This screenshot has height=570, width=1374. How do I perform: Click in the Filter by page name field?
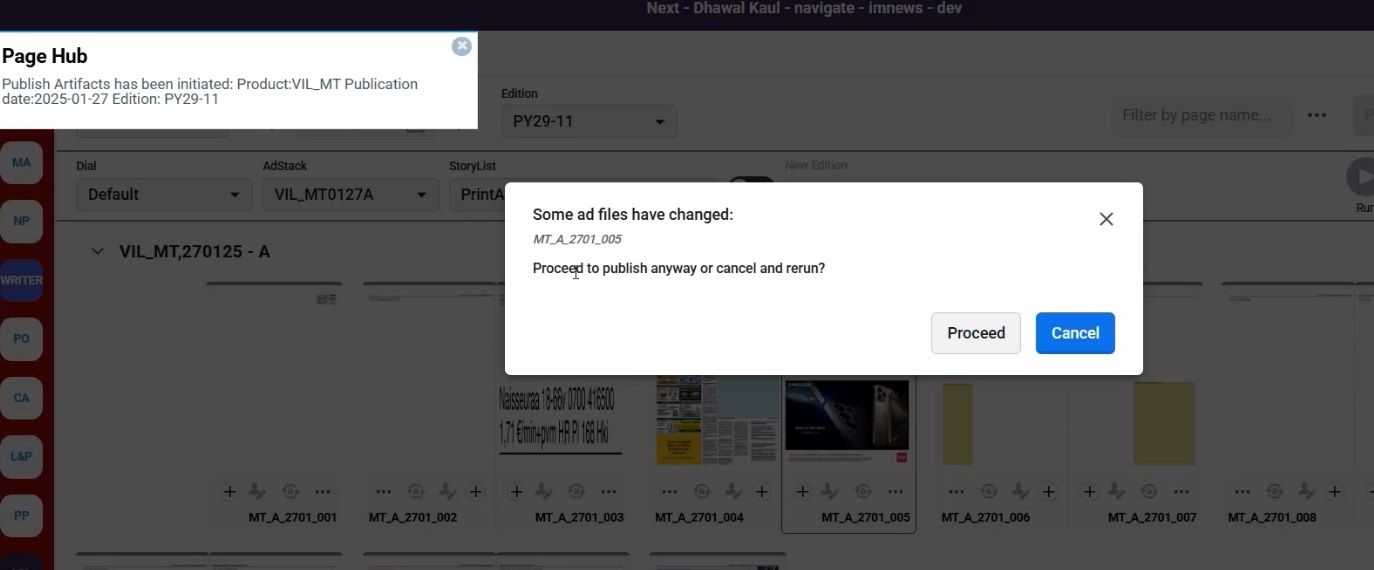pos(1202,115)
